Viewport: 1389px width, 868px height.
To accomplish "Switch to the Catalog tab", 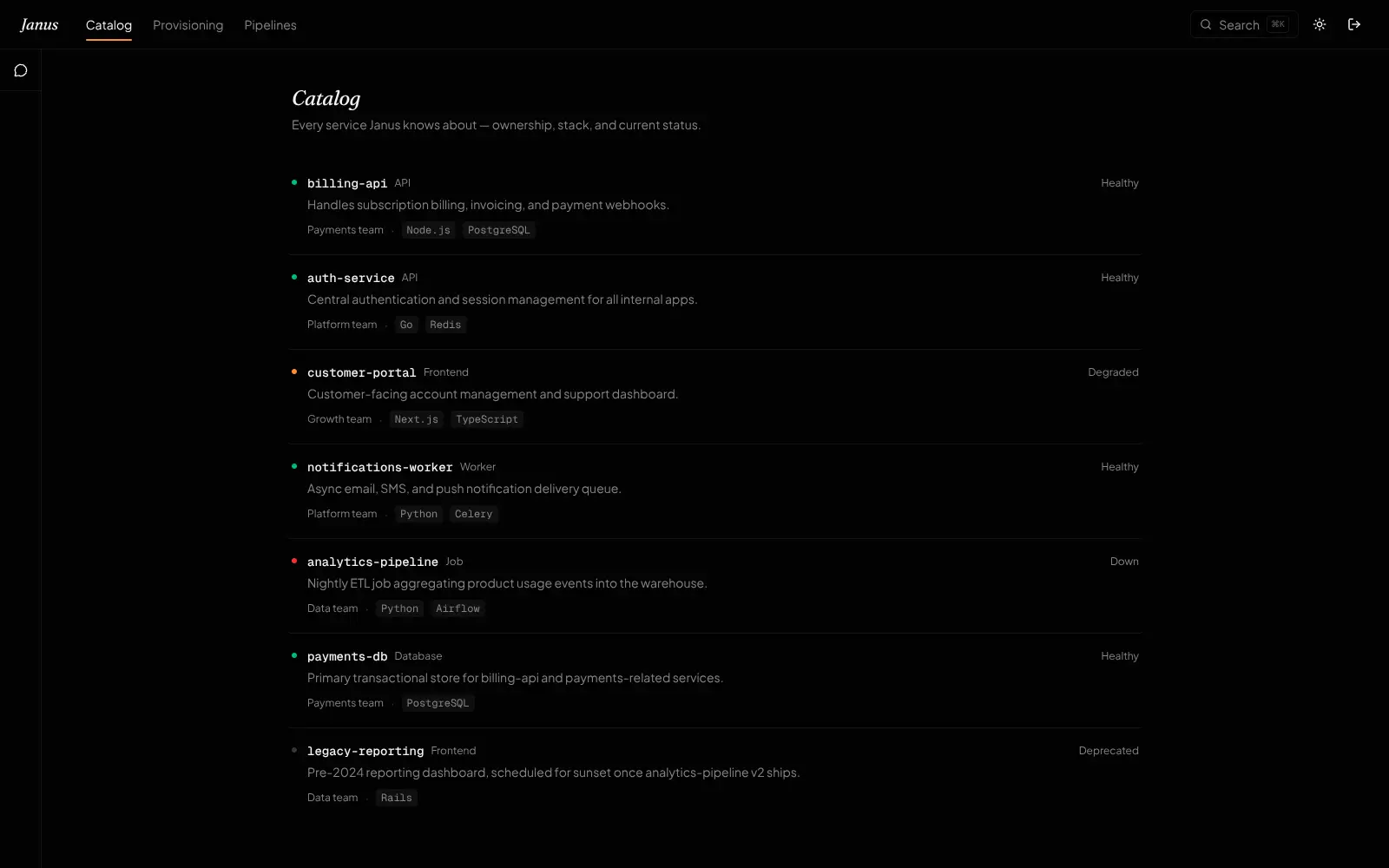I will 109,25.
